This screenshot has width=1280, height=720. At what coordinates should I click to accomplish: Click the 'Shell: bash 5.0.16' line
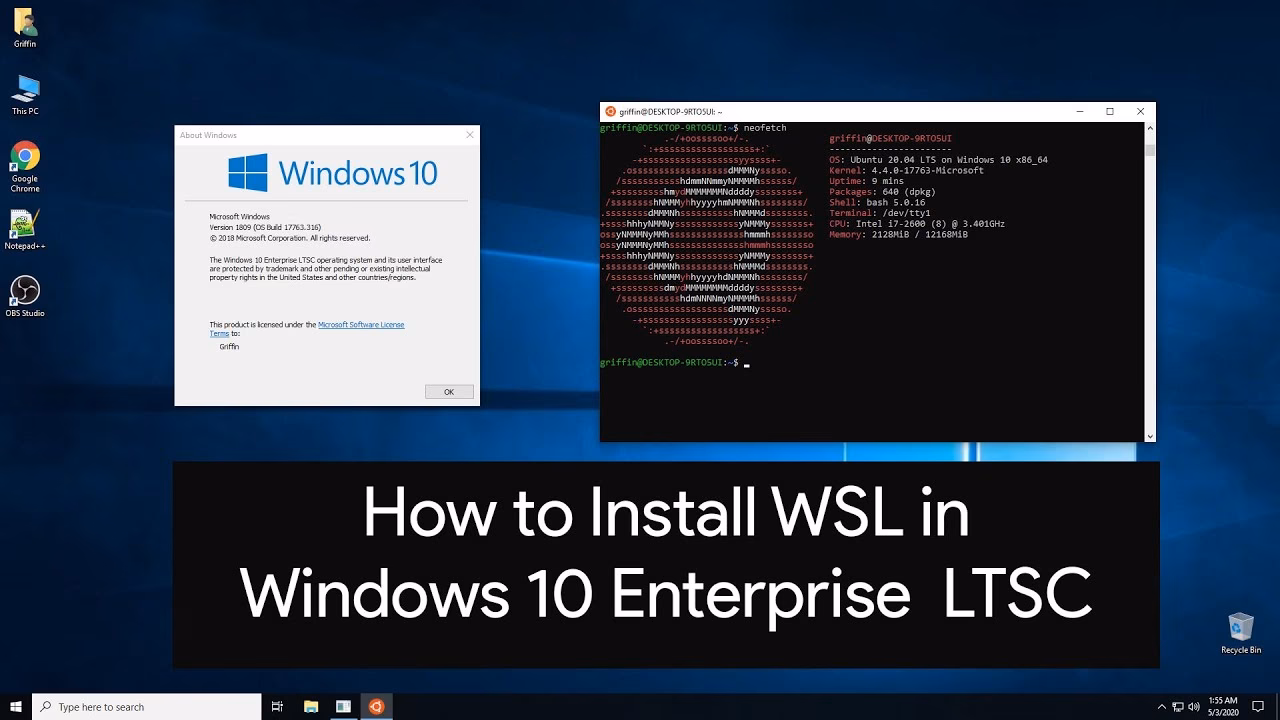point(877,203)
